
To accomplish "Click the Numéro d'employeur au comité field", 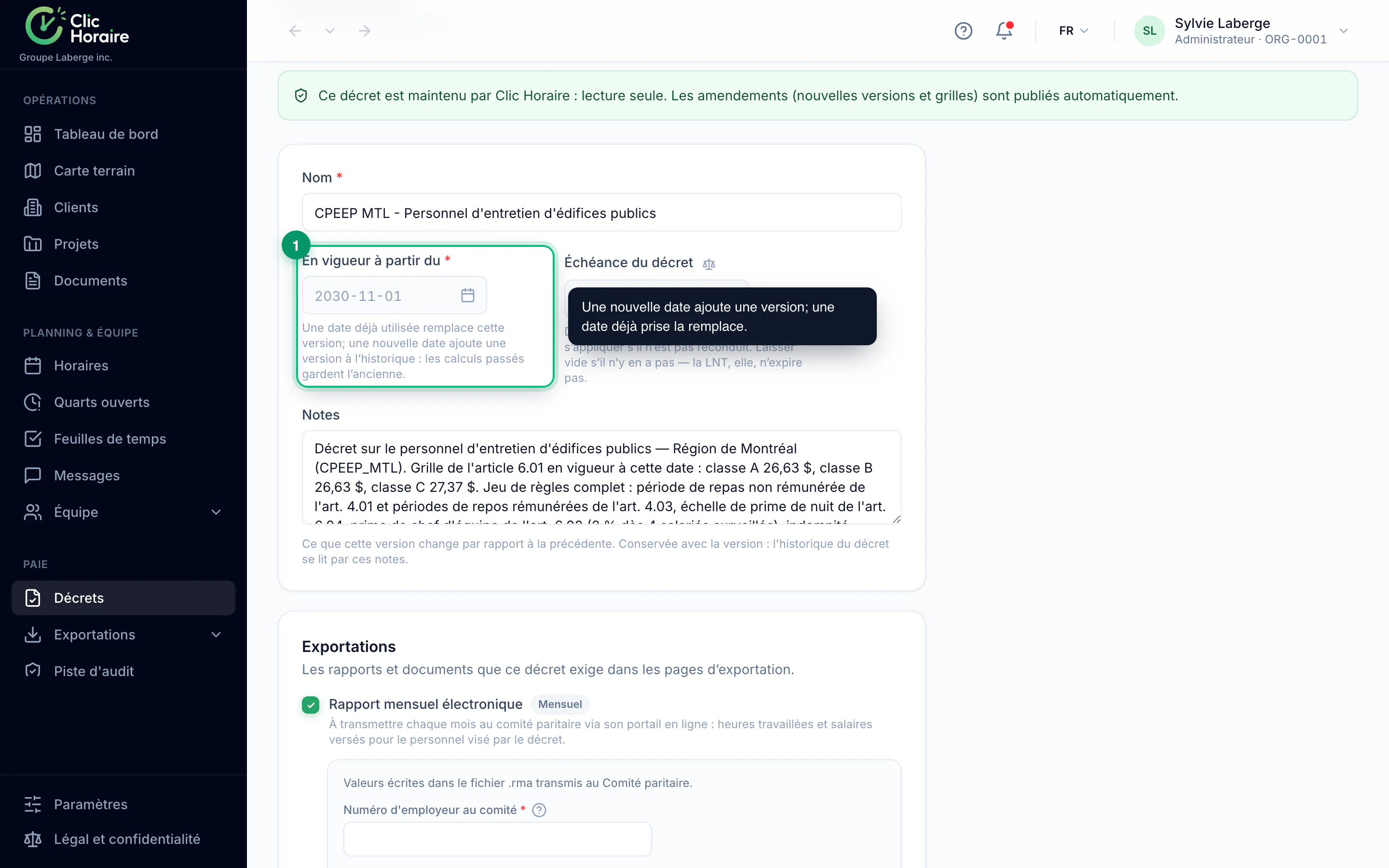I will (x=497, y=839).
